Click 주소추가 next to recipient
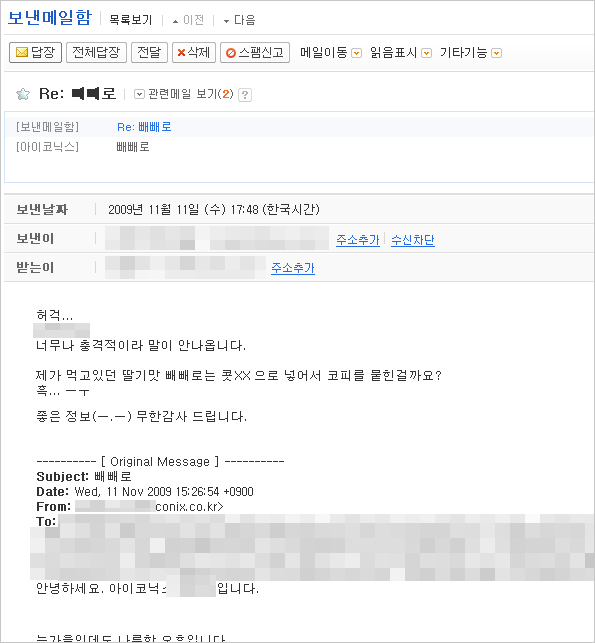595x643 pixels. point(293,268)
